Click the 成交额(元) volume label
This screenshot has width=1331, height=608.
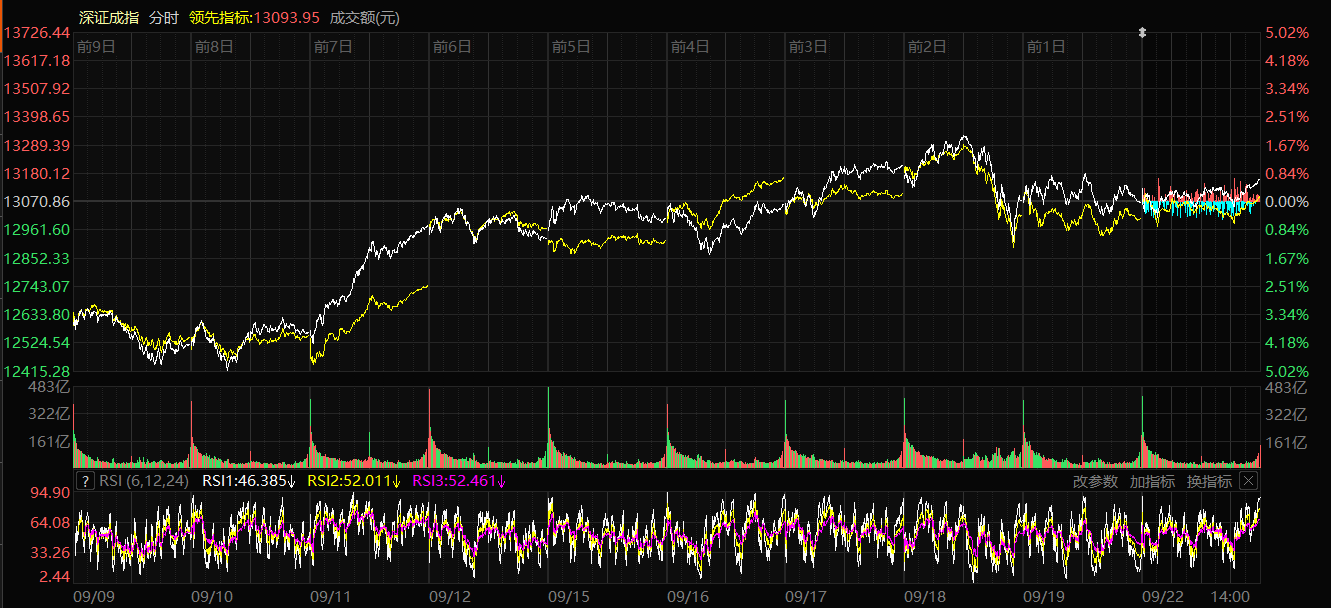pos(365,17)
